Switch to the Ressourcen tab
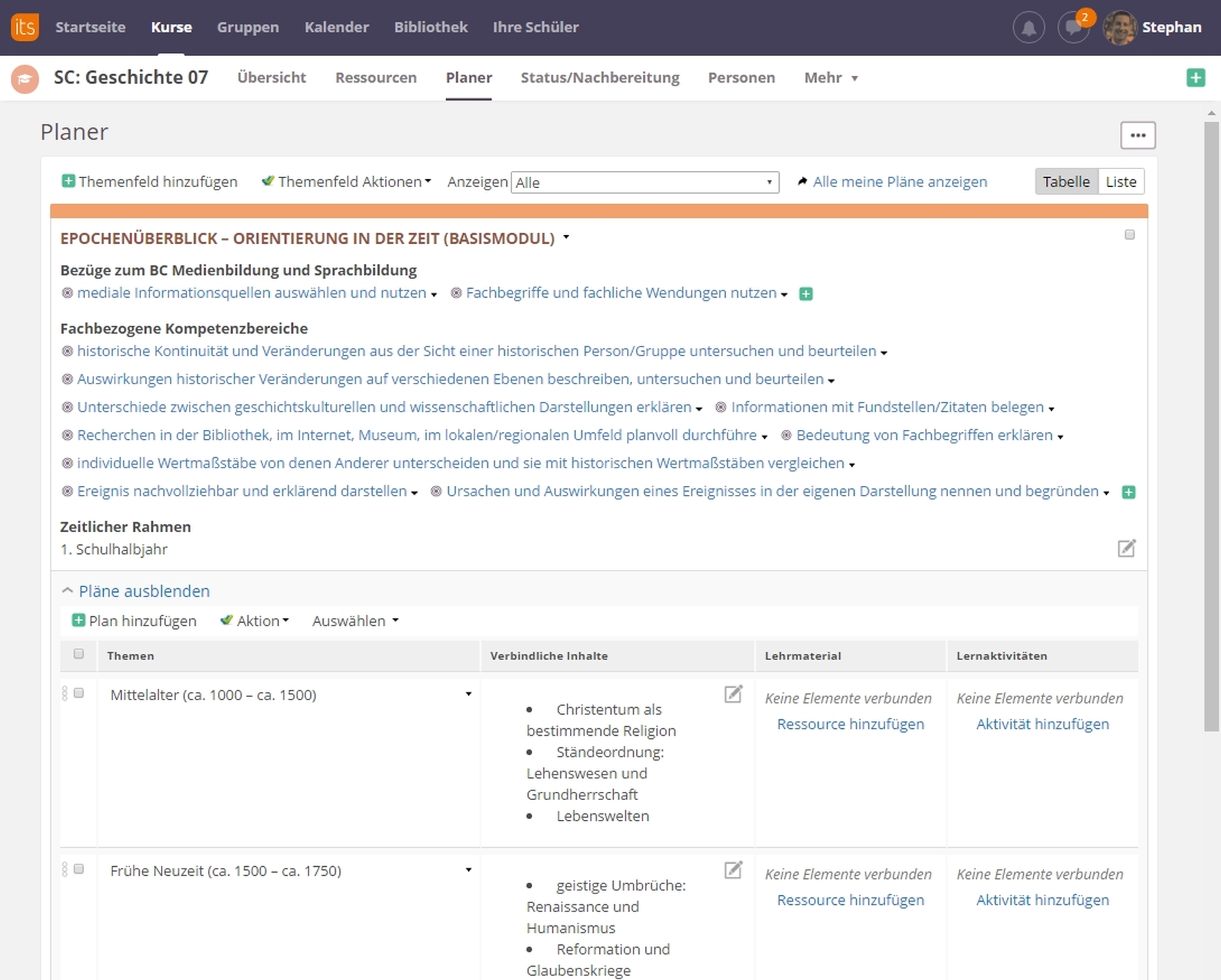 pos(376,78)
